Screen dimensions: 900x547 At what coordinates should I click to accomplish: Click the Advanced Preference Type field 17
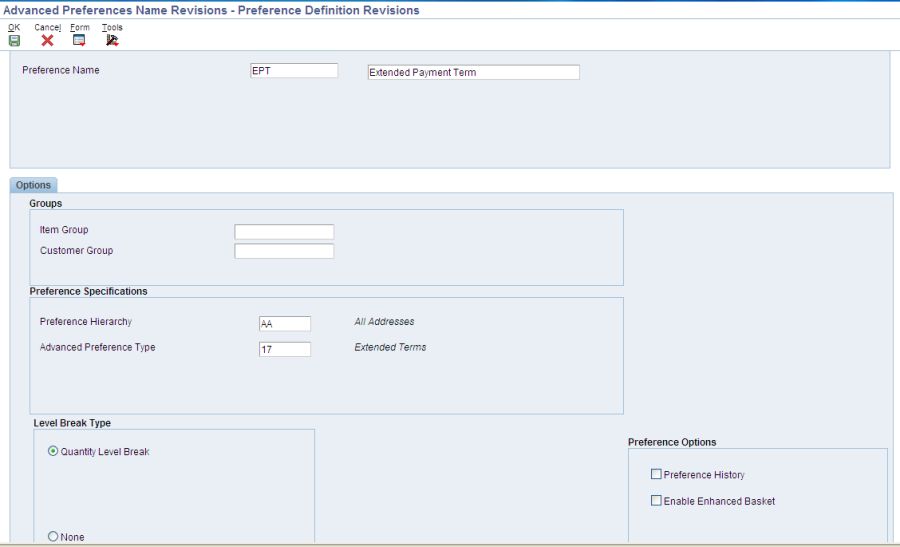(285, 349)
